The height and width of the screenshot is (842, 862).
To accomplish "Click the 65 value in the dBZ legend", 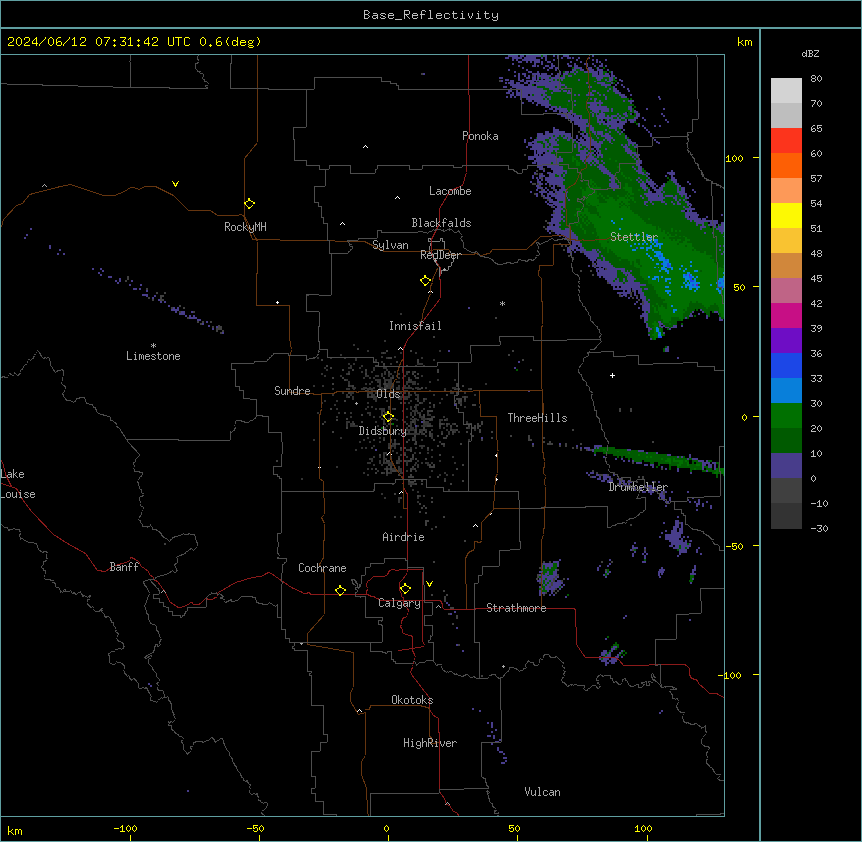I will (x=816, y=128).
